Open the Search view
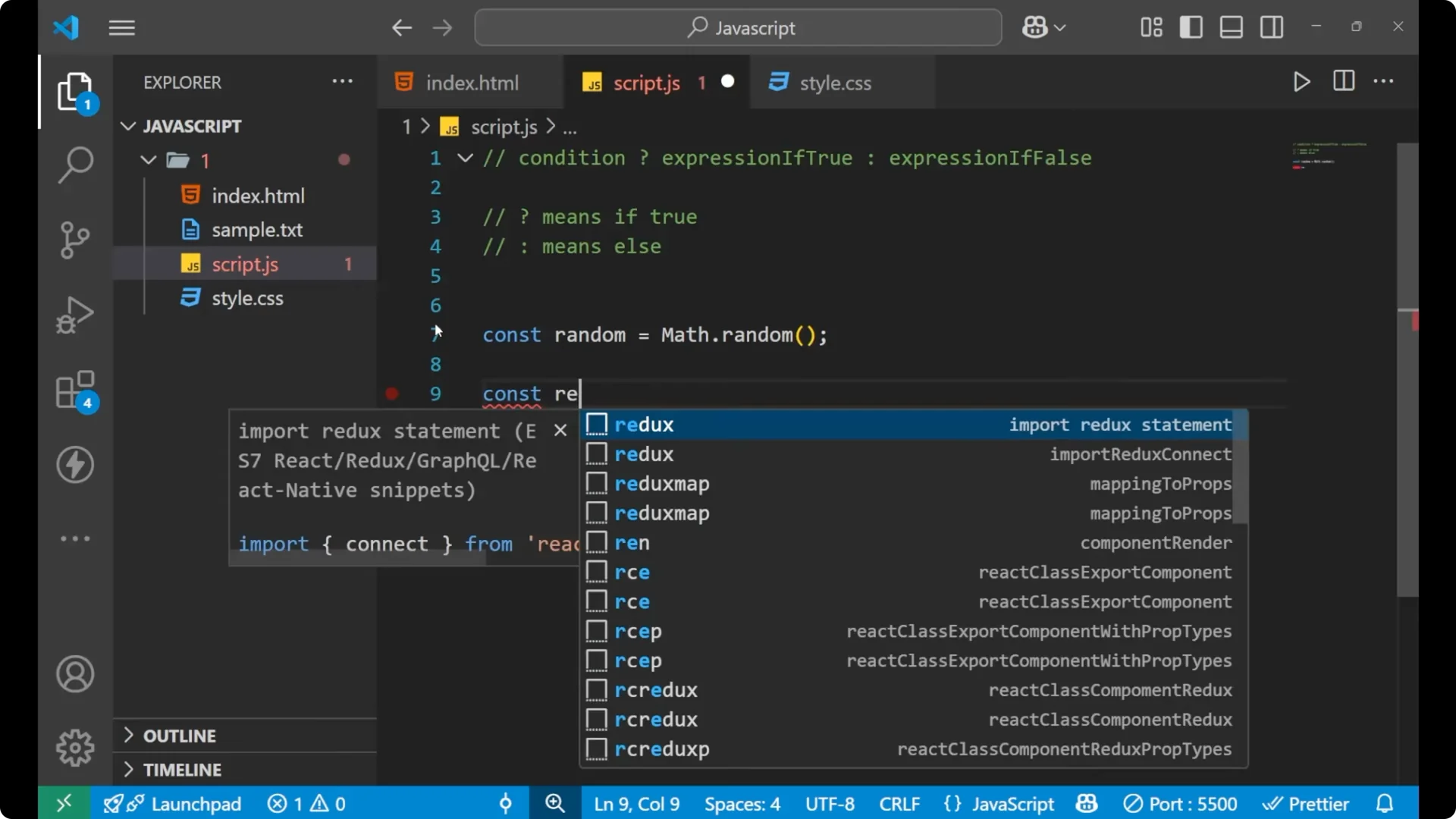 tap(75, 165)
